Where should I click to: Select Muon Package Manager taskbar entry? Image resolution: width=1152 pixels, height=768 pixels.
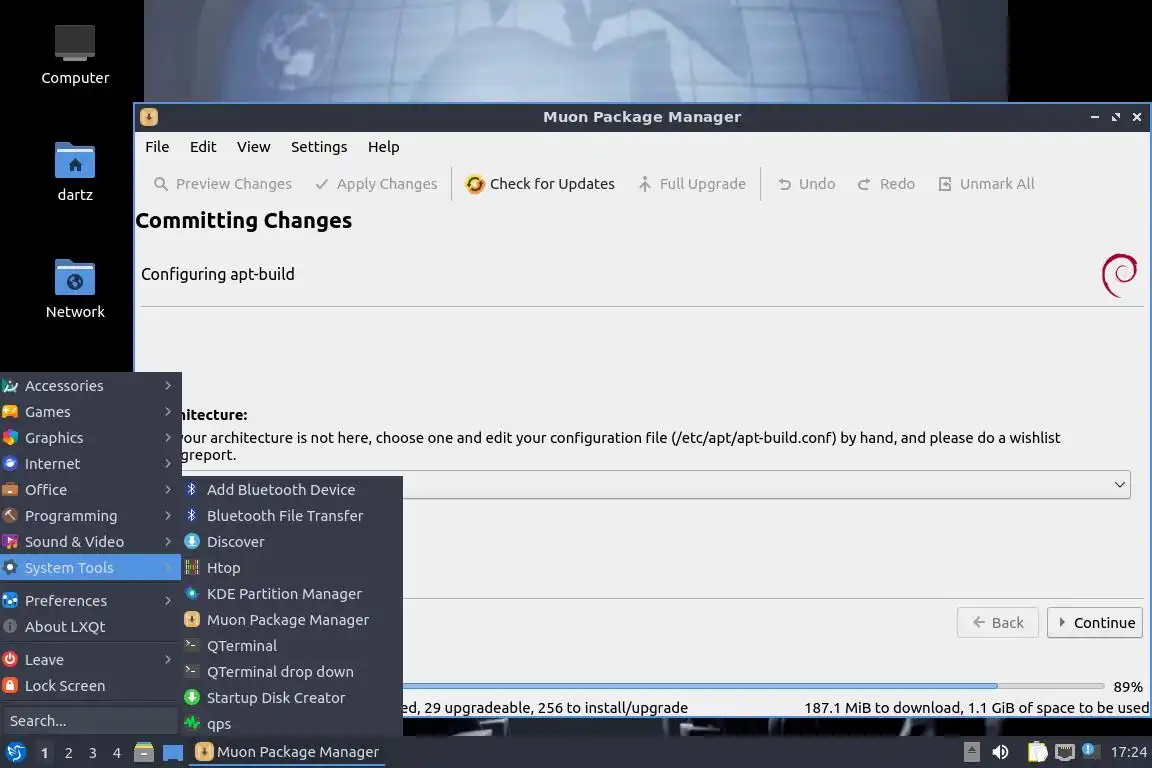click(x=287, y=752)
